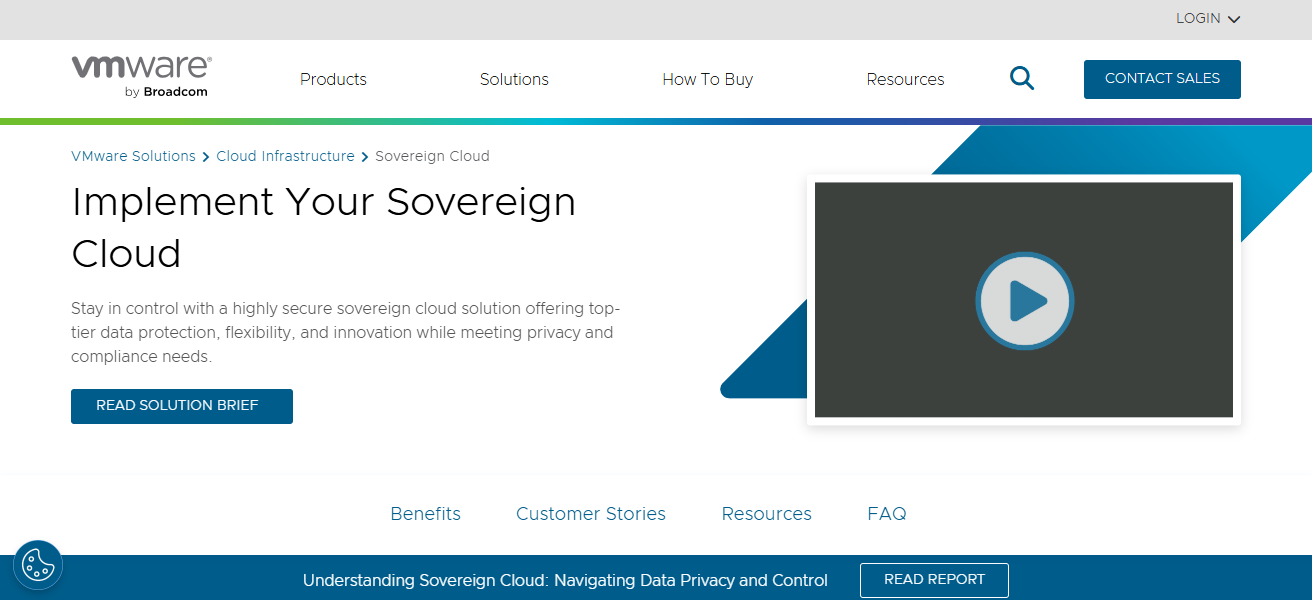Click the VMware Solutions breadcrumb
Viewport: 1312px width, 600px height.
[133, 156]
